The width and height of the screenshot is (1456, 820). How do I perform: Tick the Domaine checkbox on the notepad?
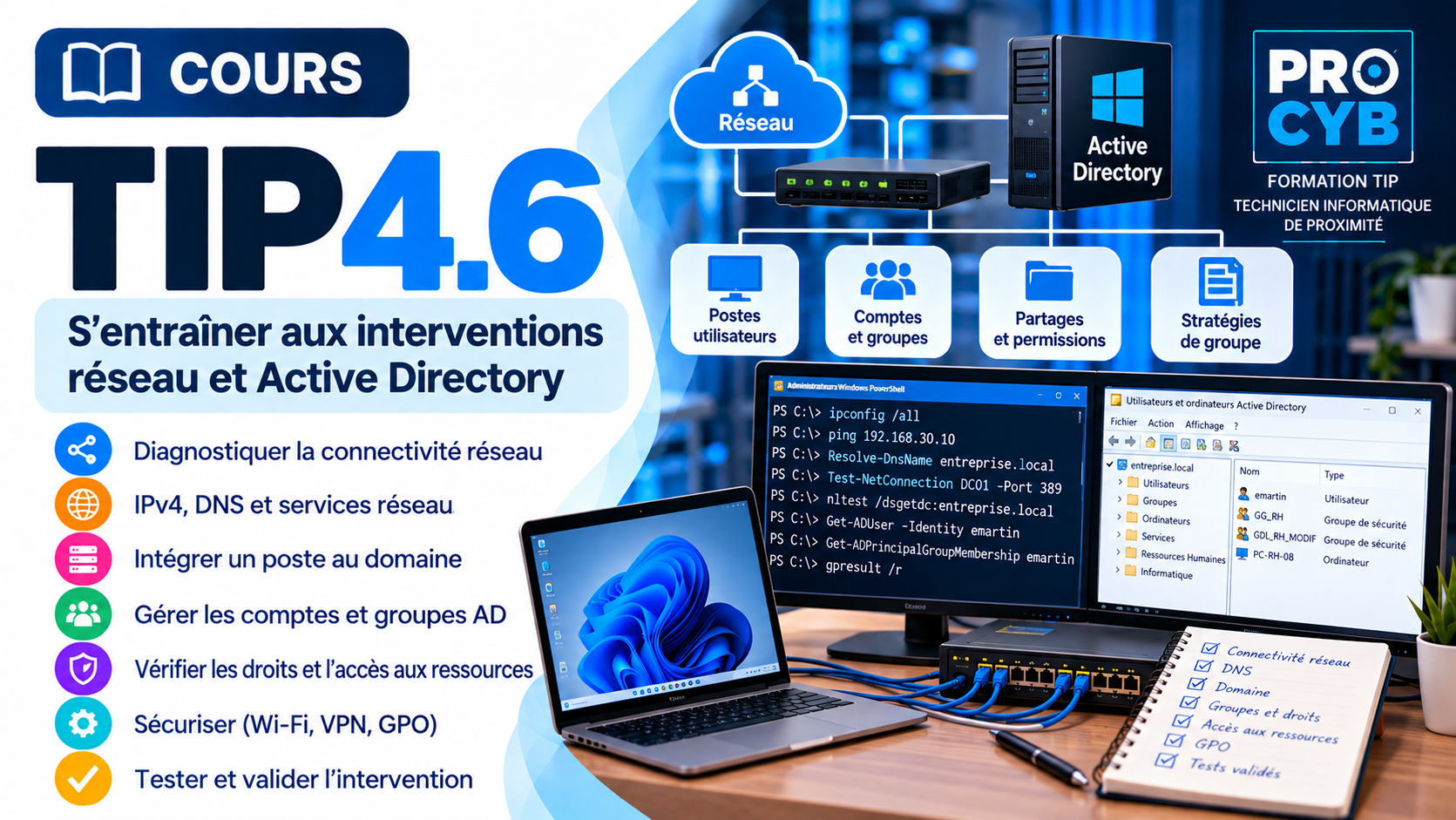[x=1197, y=684]
